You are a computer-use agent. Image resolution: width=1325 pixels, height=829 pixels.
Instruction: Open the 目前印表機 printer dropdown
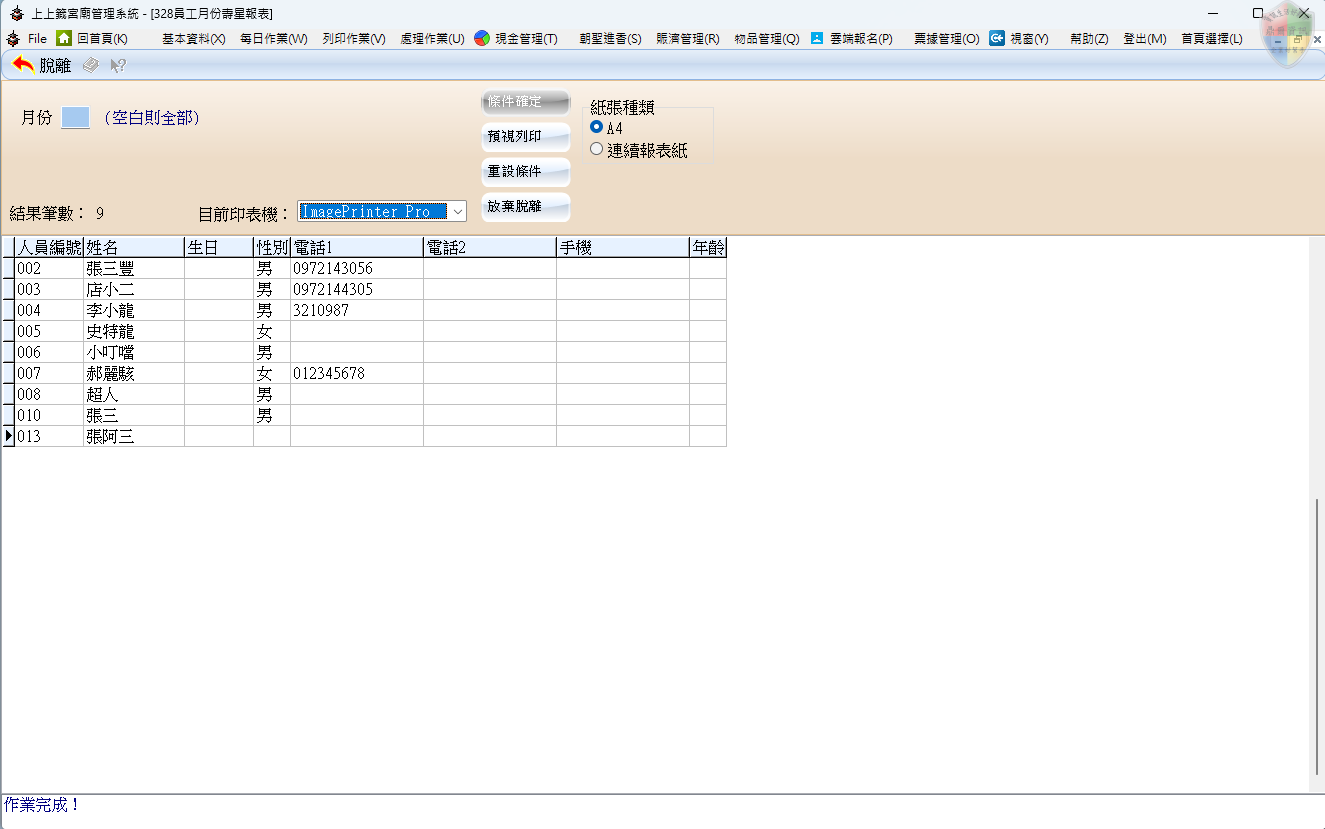point(457,211)
